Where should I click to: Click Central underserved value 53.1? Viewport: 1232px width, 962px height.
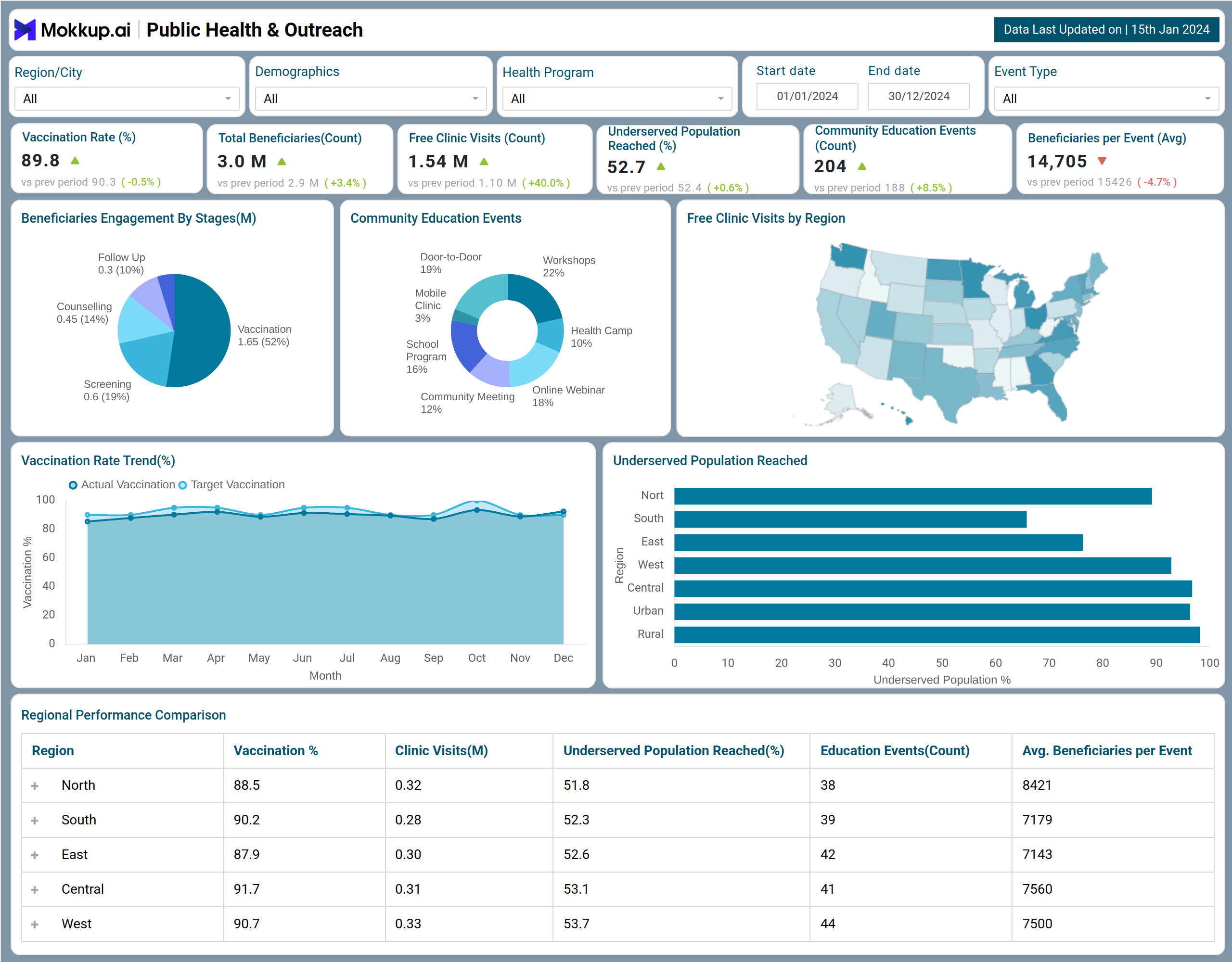[x=576, y=890]
